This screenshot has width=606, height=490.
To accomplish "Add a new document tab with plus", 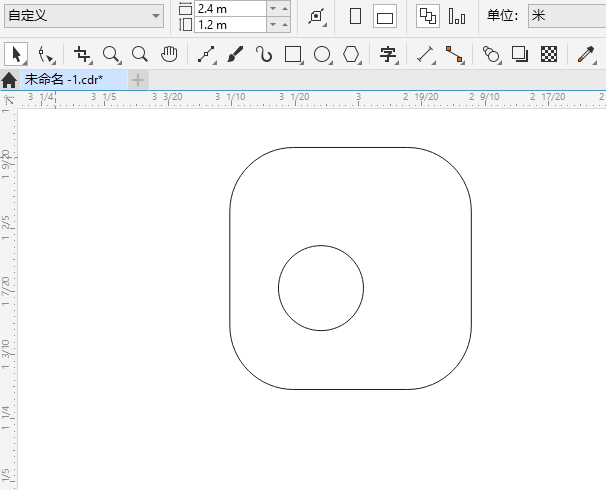I will pos(138,80).
